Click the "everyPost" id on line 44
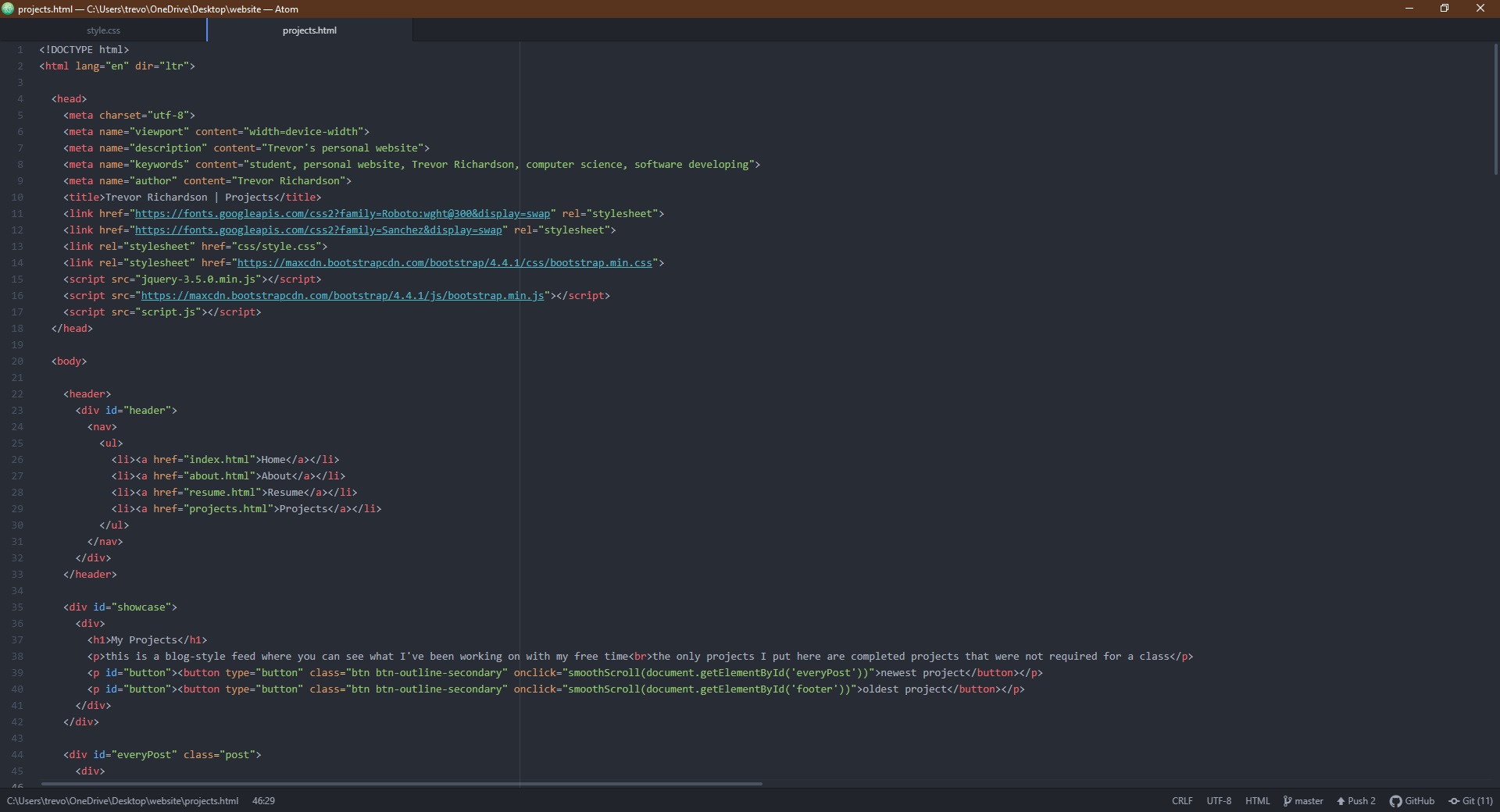This screenshot has height=812, width=1500. tap(145, 755)
